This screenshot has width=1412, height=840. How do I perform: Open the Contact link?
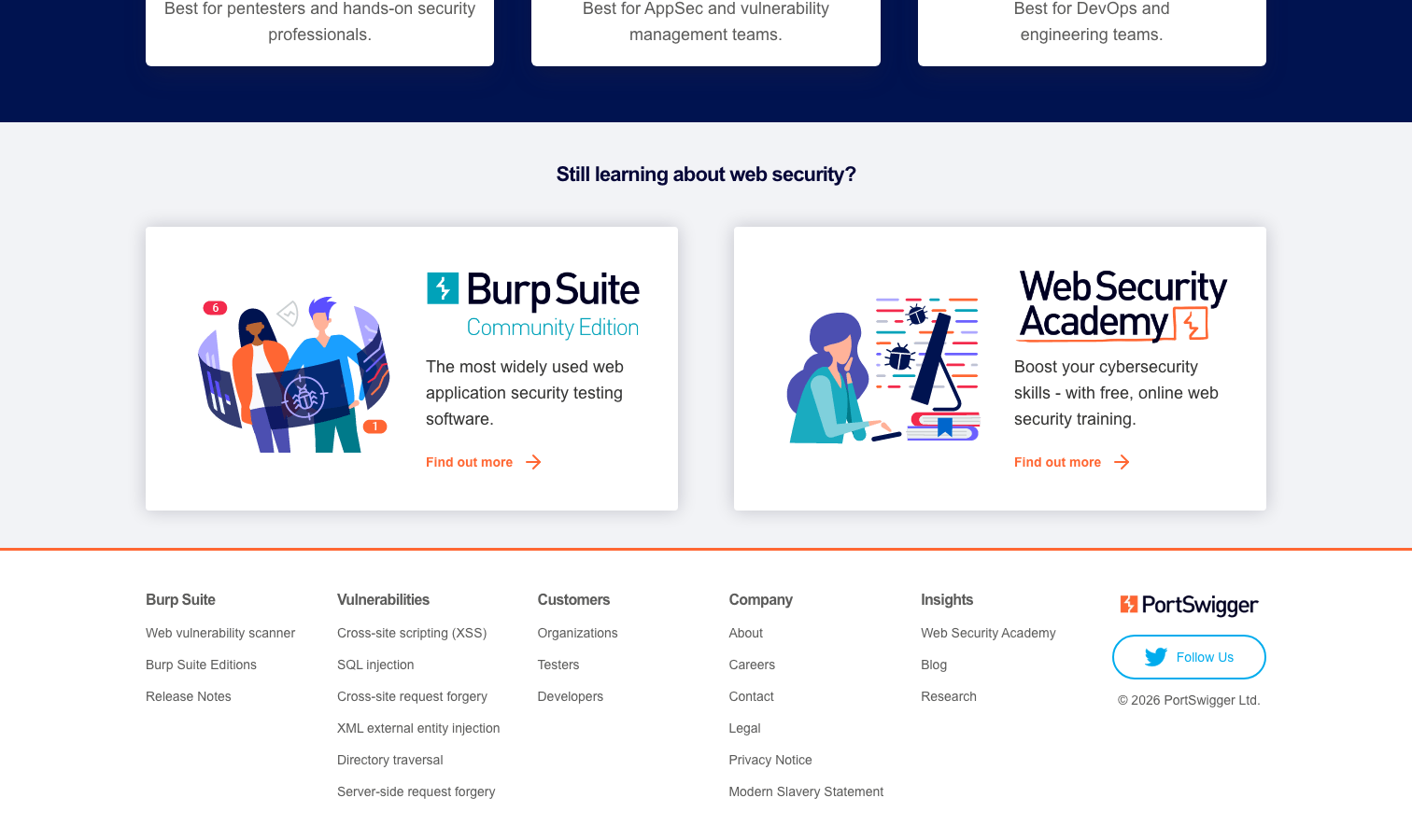[x=752, y=696]
